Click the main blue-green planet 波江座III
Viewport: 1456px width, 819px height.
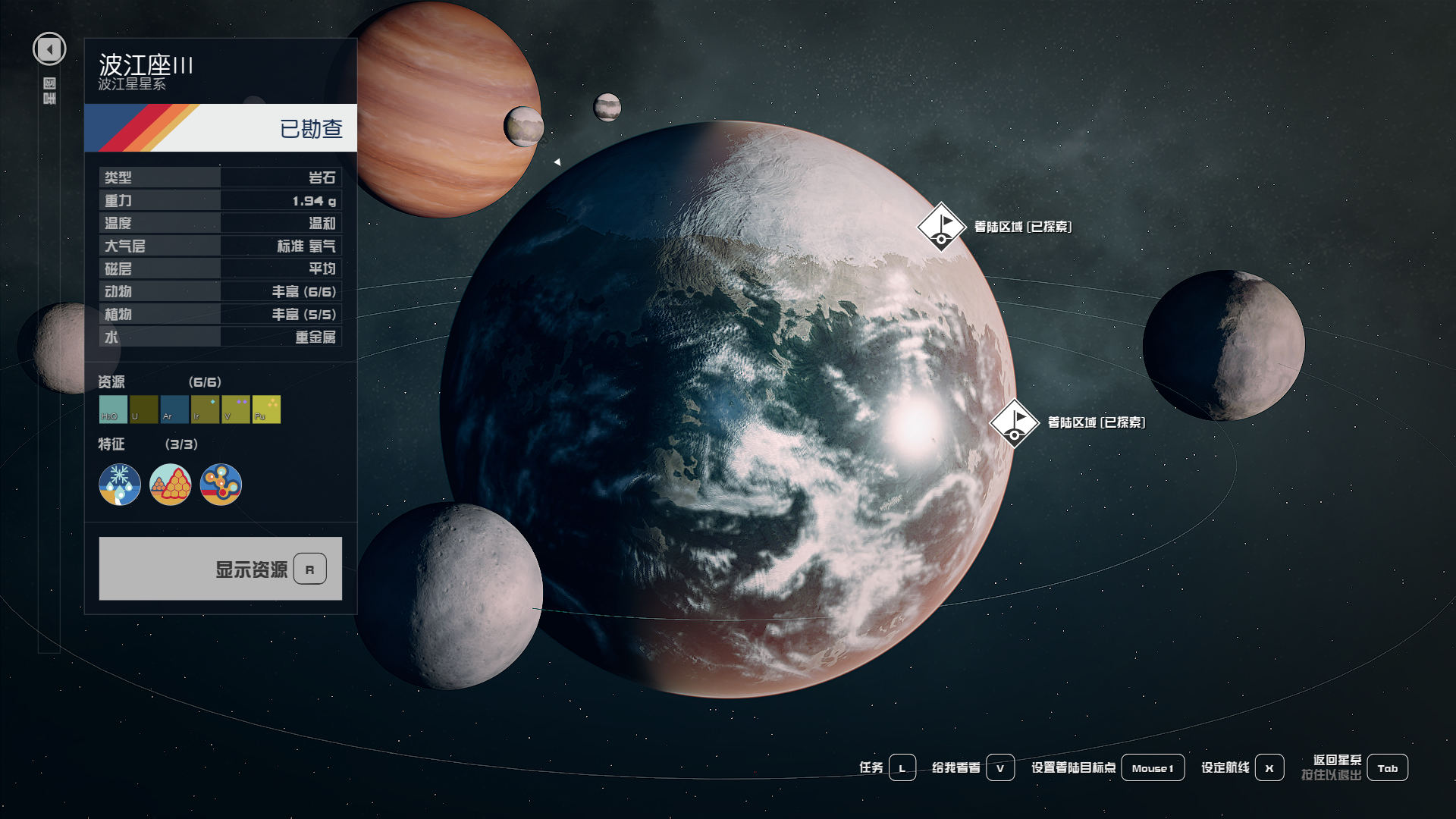pyautogui.click(x=728, y=409)
